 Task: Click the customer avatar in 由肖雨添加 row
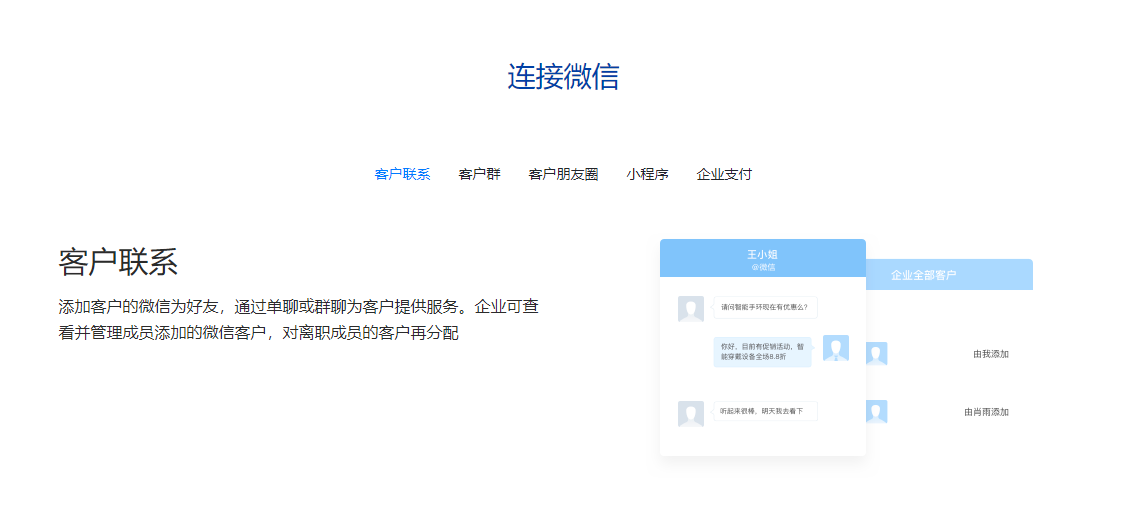pyautogui.click(x=876, y=412)
